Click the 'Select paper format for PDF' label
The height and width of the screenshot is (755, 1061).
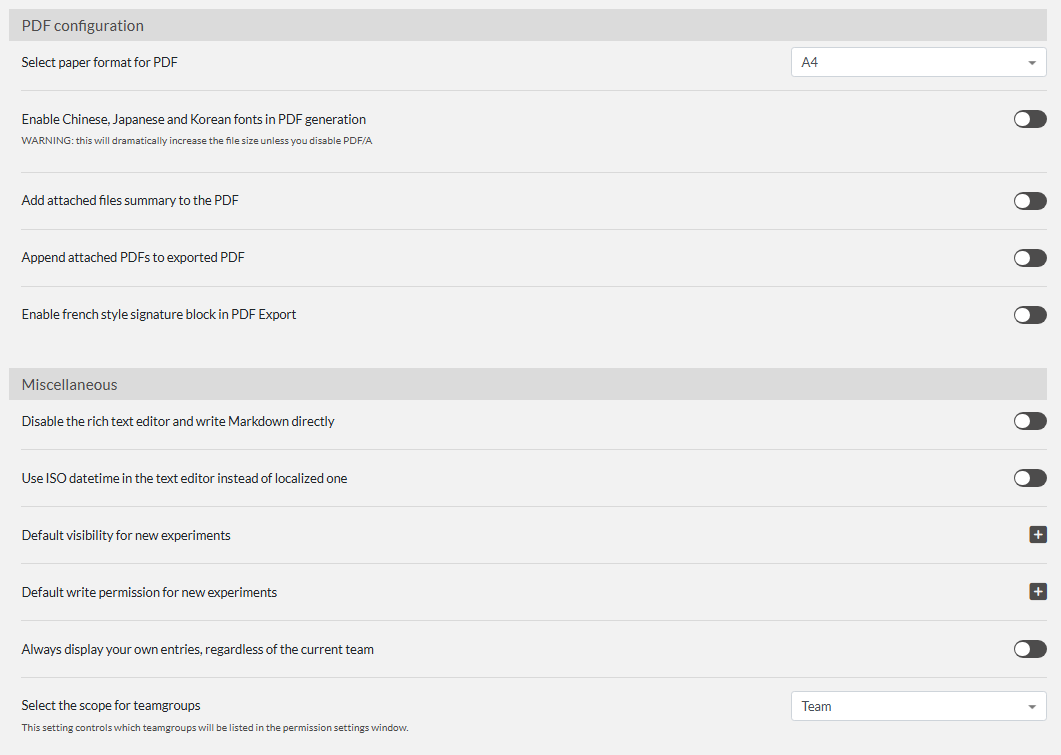coord(100,62)
